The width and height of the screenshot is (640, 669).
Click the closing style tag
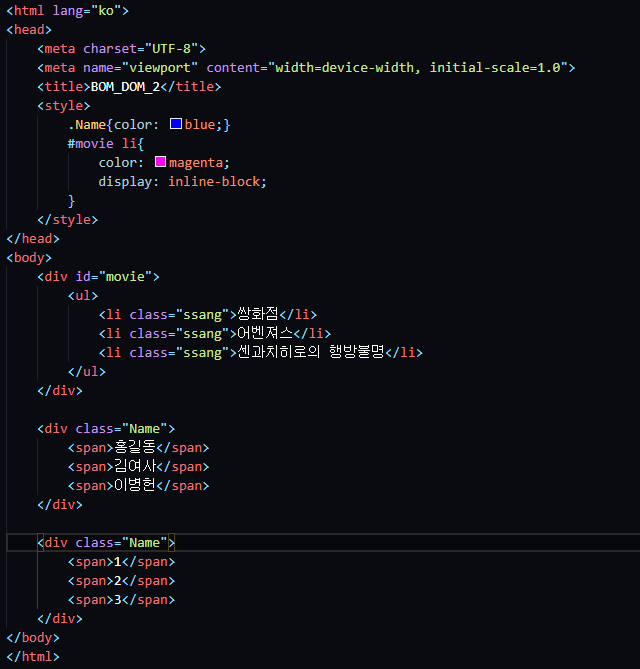[x=67, y=220]
